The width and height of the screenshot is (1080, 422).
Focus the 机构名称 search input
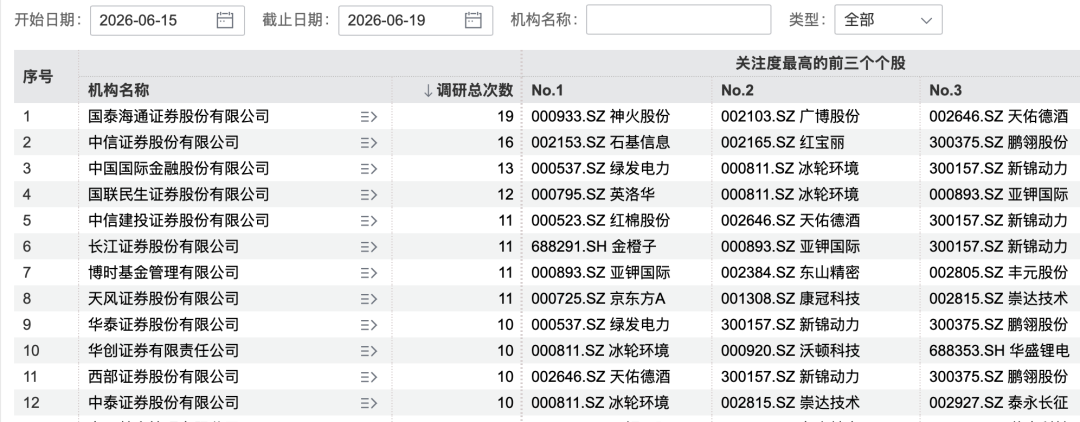point(678,19)
